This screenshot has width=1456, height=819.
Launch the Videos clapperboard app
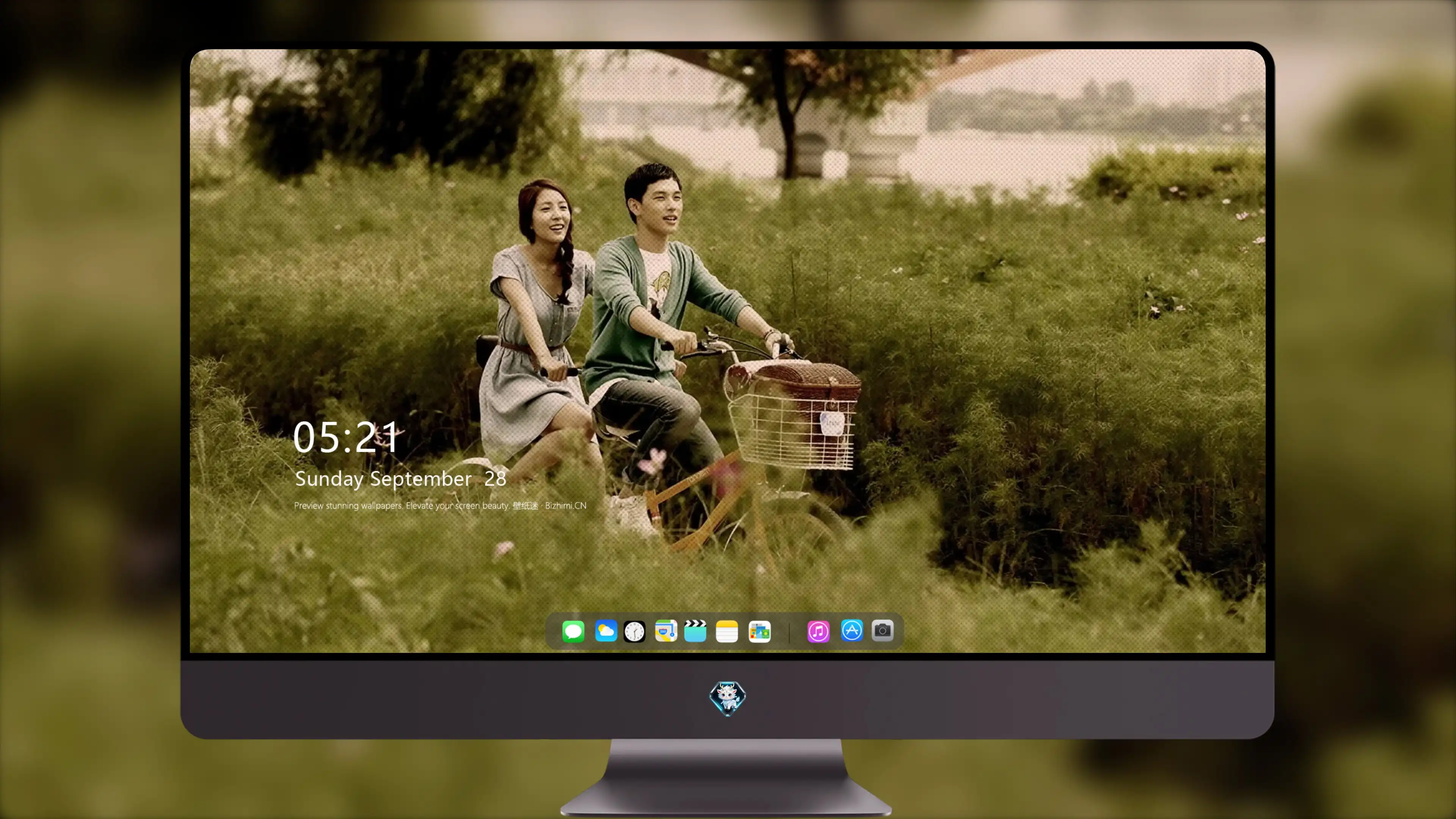coord(695,631)
